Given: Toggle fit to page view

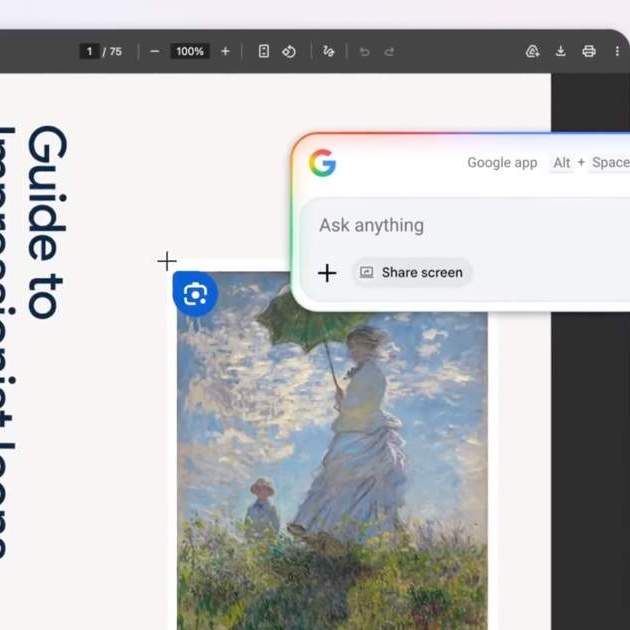Looking at the screenshot, I should pyautogui.click(x=264, y=51).
